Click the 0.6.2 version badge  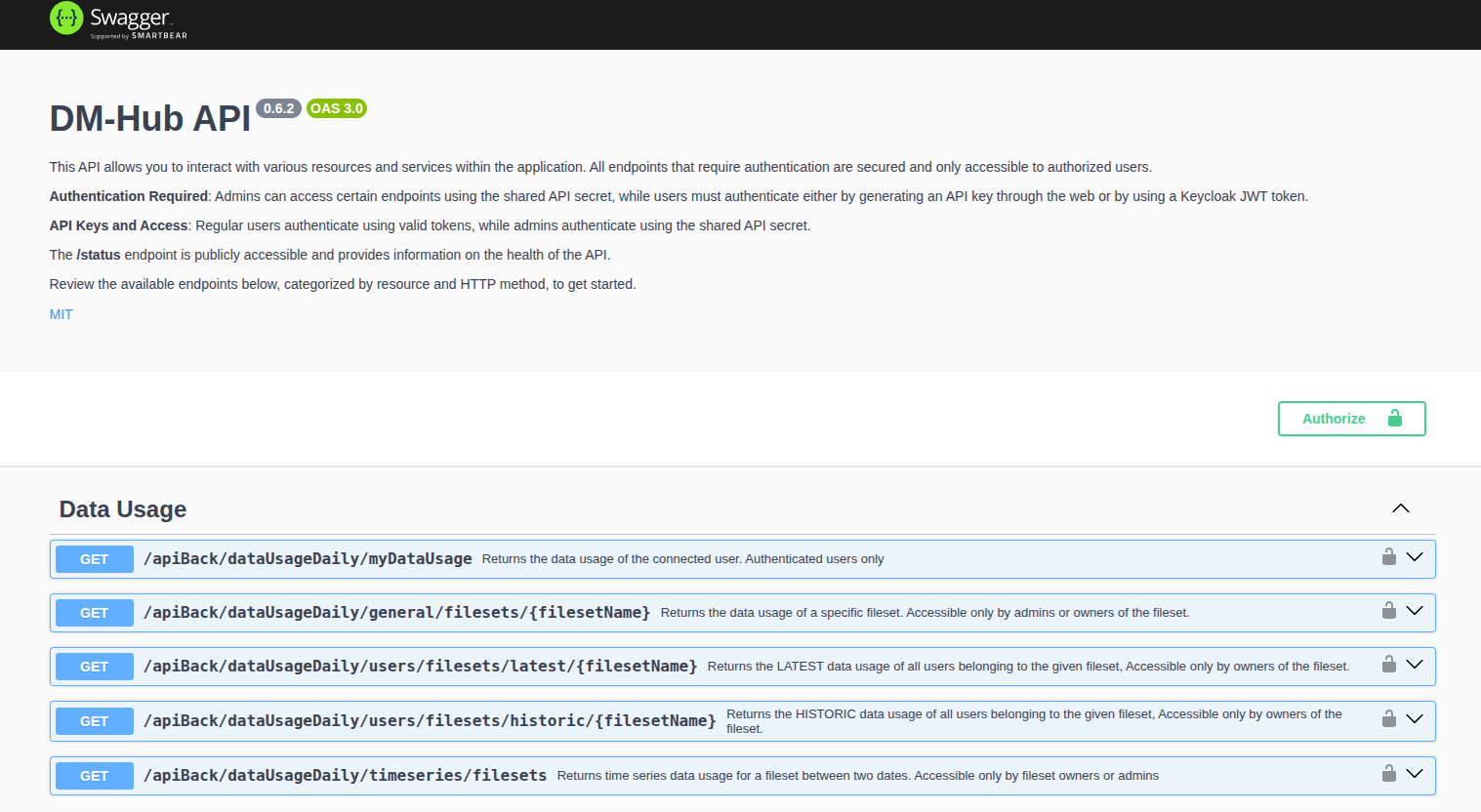coord(278,108)
